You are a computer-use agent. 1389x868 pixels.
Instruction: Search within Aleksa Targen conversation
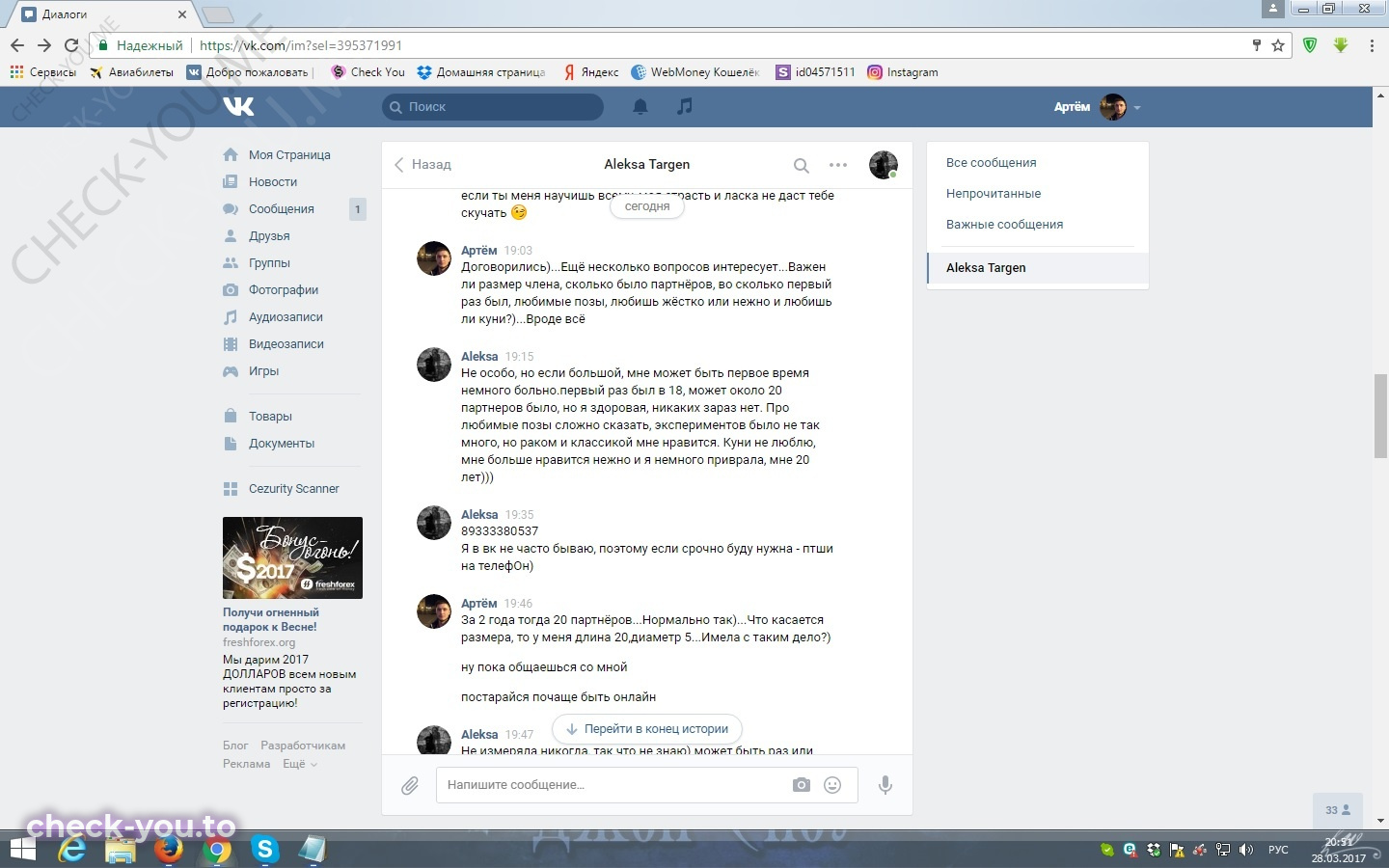[x=801, y=165]
